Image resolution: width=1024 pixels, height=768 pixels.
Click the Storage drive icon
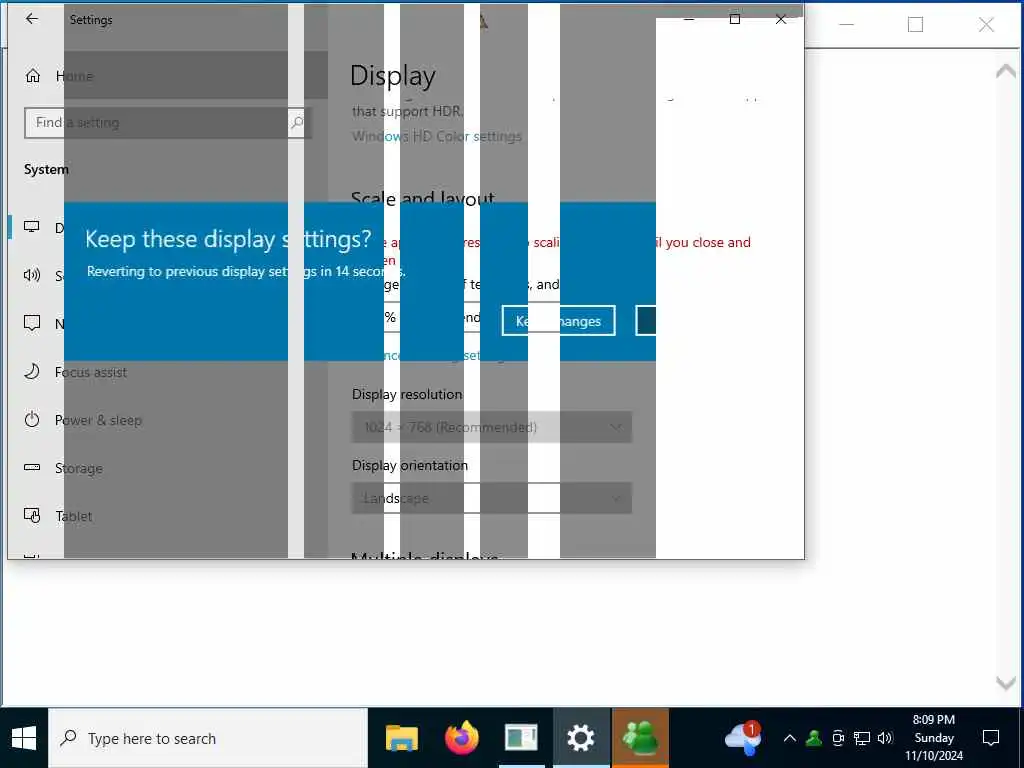[x=32, y=467]
